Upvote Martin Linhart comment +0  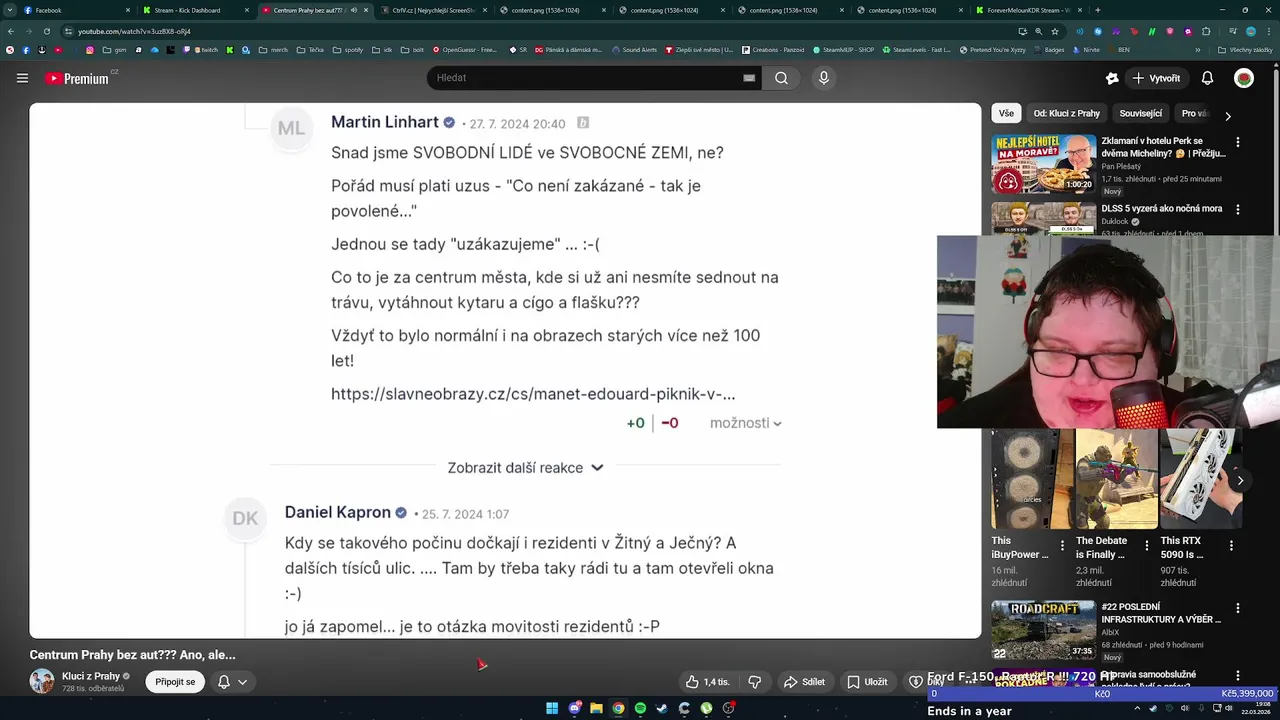pos(635,423)
